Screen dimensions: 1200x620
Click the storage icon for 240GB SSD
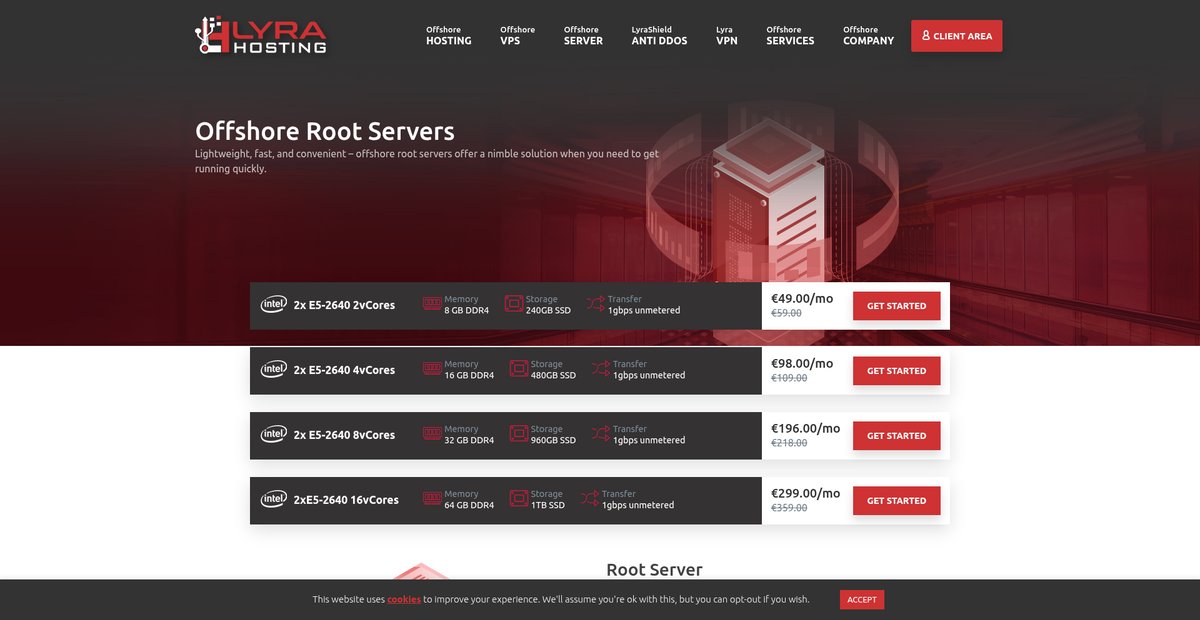pos(514,304)
